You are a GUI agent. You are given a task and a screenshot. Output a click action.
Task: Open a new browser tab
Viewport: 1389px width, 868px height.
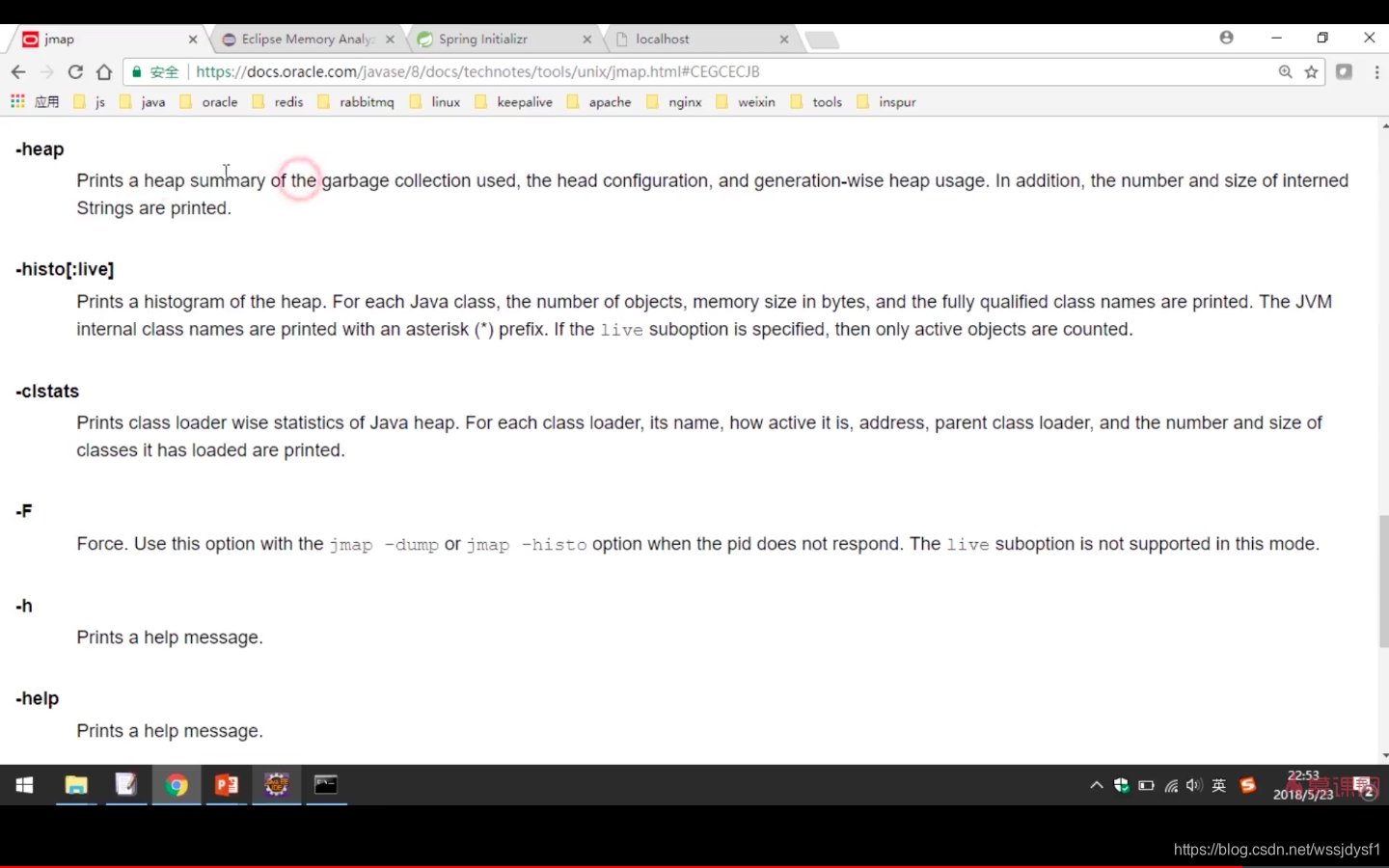coord(822,40)
